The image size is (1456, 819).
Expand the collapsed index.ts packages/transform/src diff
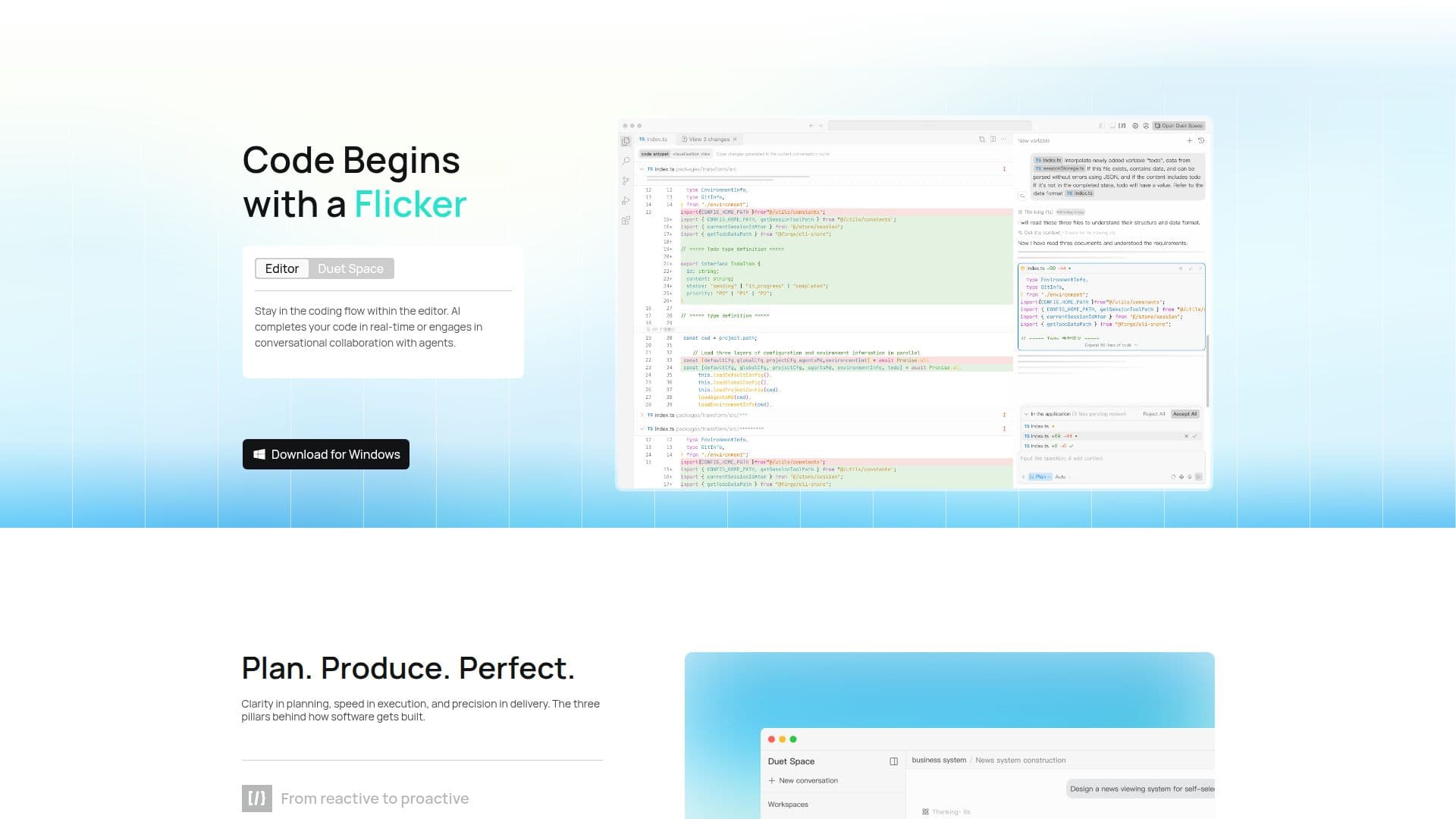click(642, 415)
